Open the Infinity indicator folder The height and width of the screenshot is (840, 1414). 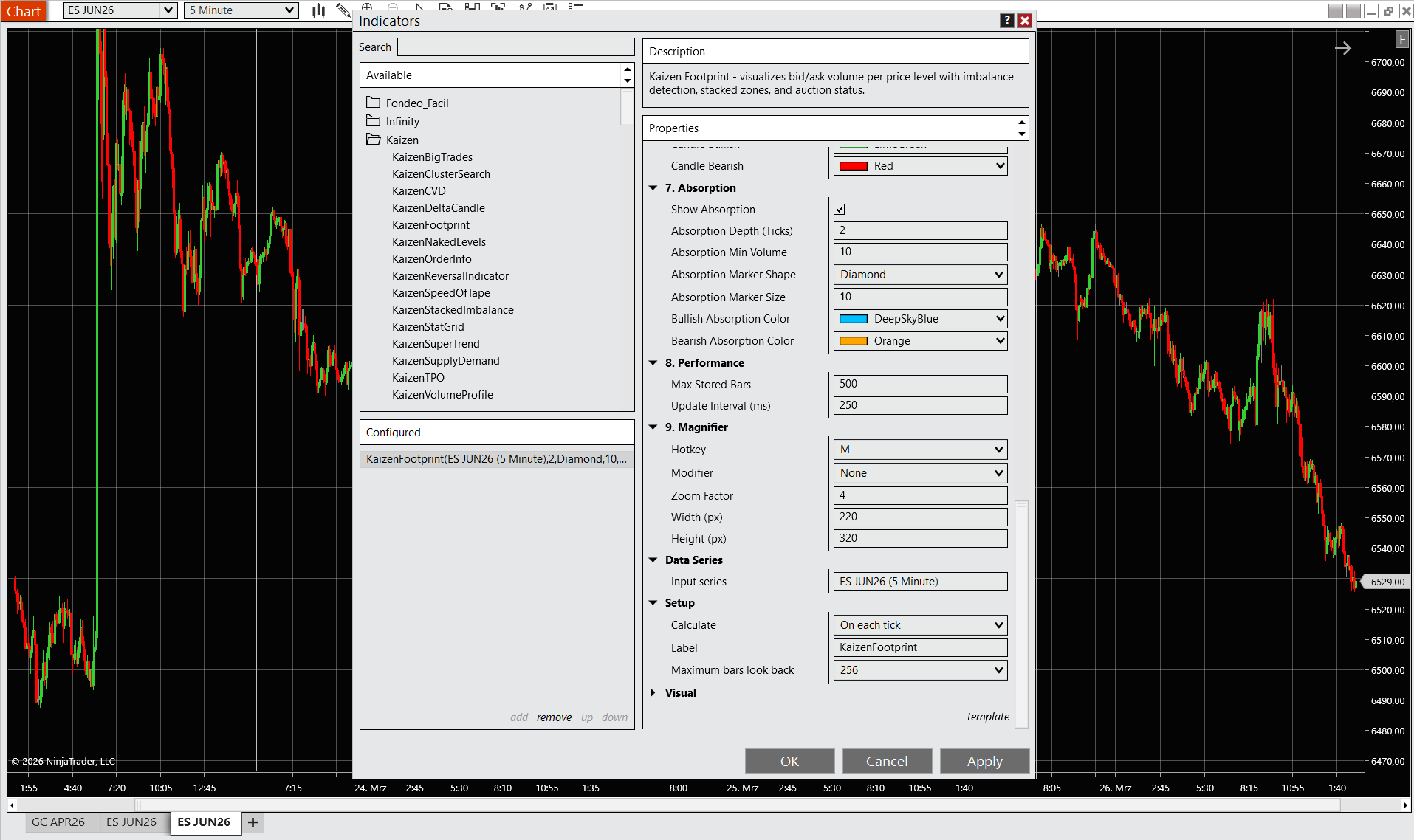pos(402,122)
